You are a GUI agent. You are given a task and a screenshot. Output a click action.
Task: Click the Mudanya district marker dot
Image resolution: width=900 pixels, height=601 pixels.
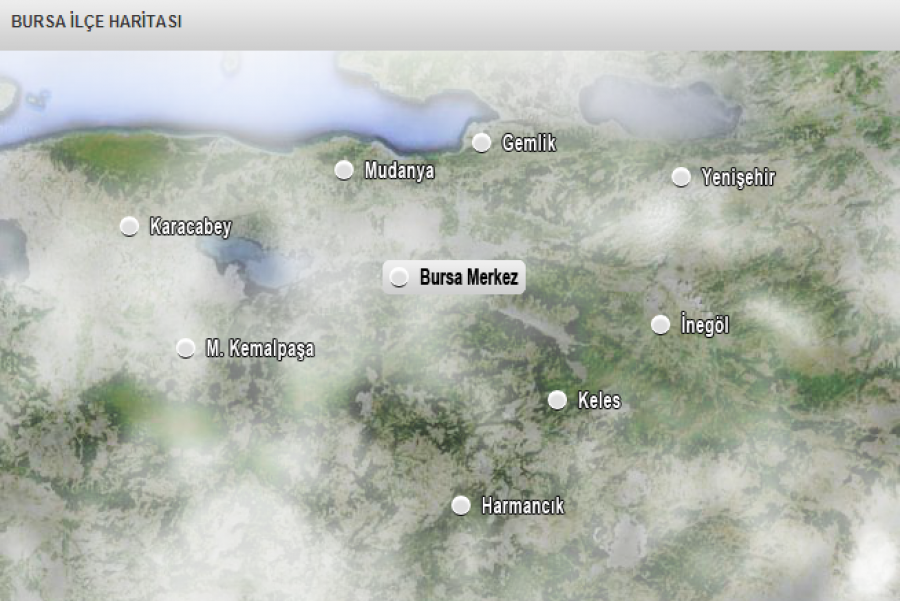pyautogui.click(x=344, y=170)
